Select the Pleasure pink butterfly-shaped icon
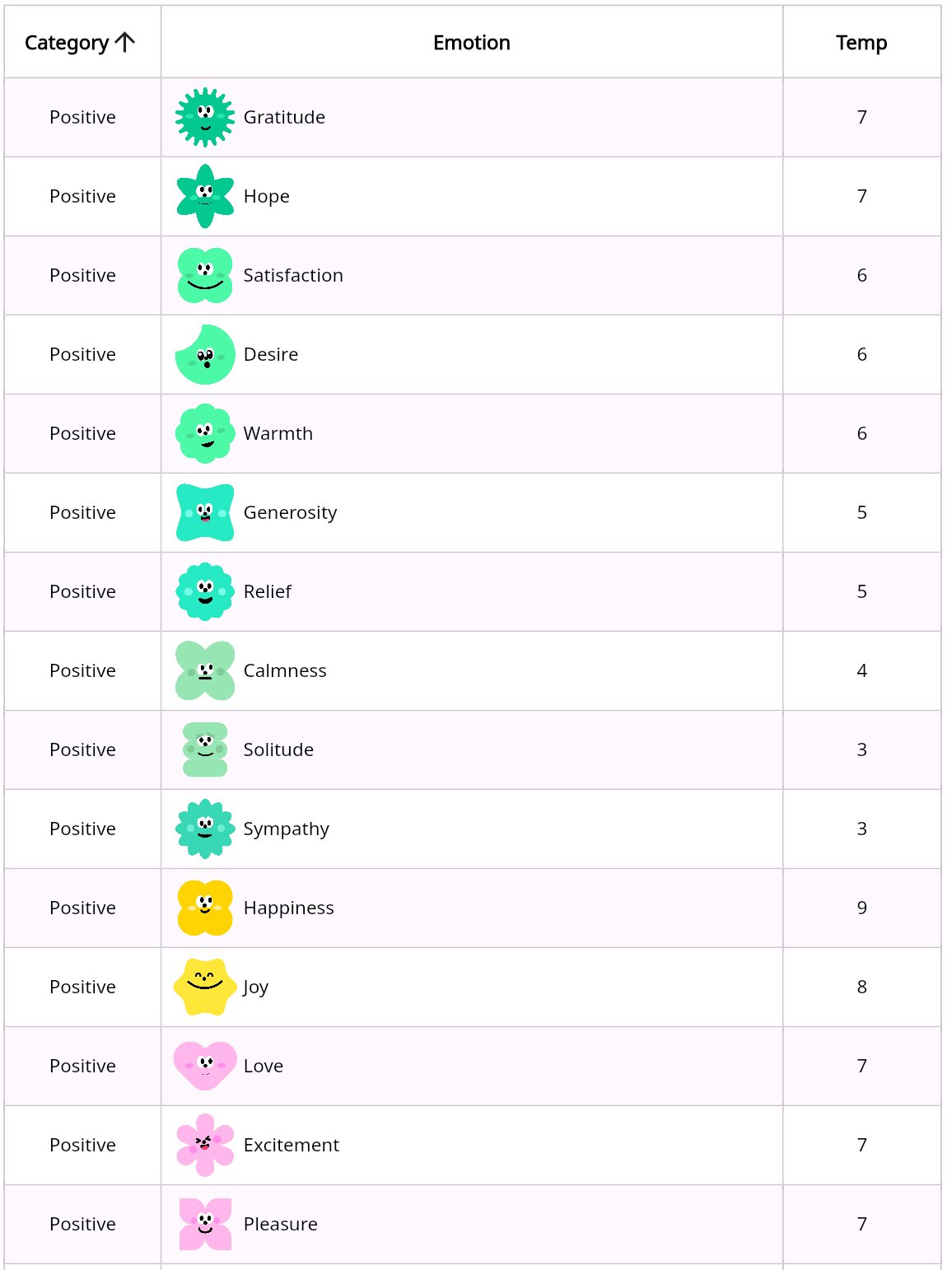The image size is (952, 1270). 205,1225
